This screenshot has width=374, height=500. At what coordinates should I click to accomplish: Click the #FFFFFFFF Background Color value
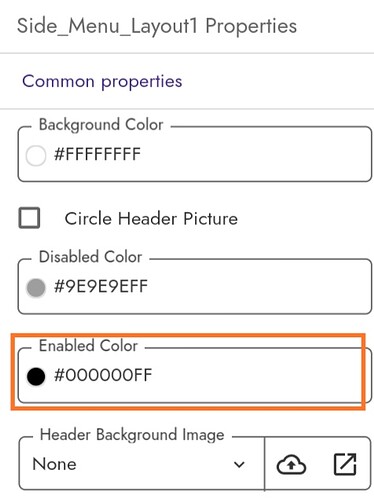(97, 154)
